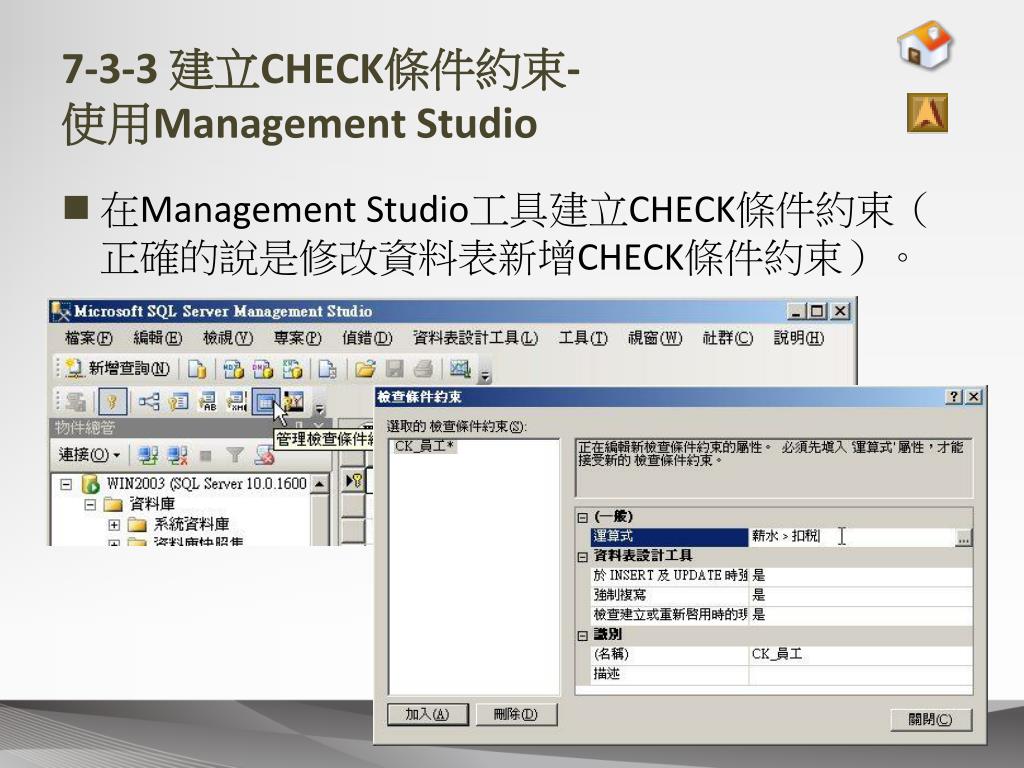
Task: Open the 偵錯(D) menu
Action: point(367,338)
